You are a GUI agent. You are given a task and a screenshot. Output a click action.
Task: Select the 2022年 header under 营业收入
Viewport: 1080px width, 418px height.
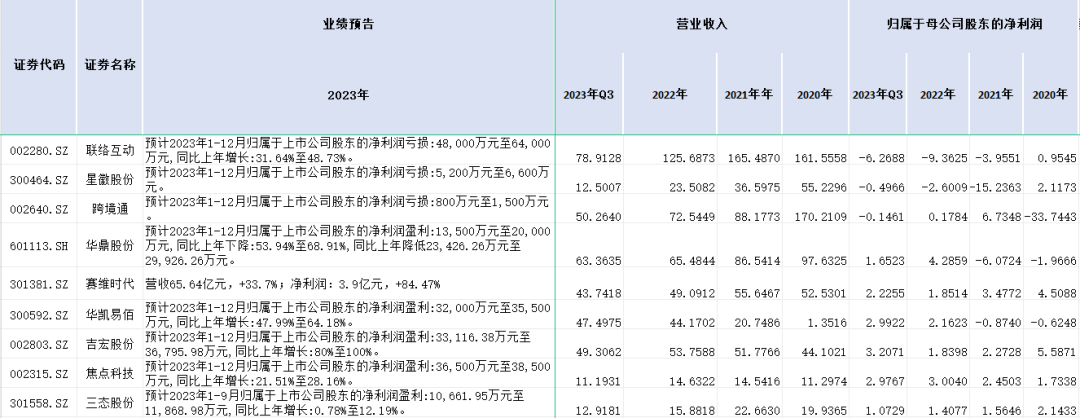(x=669, y=95)
